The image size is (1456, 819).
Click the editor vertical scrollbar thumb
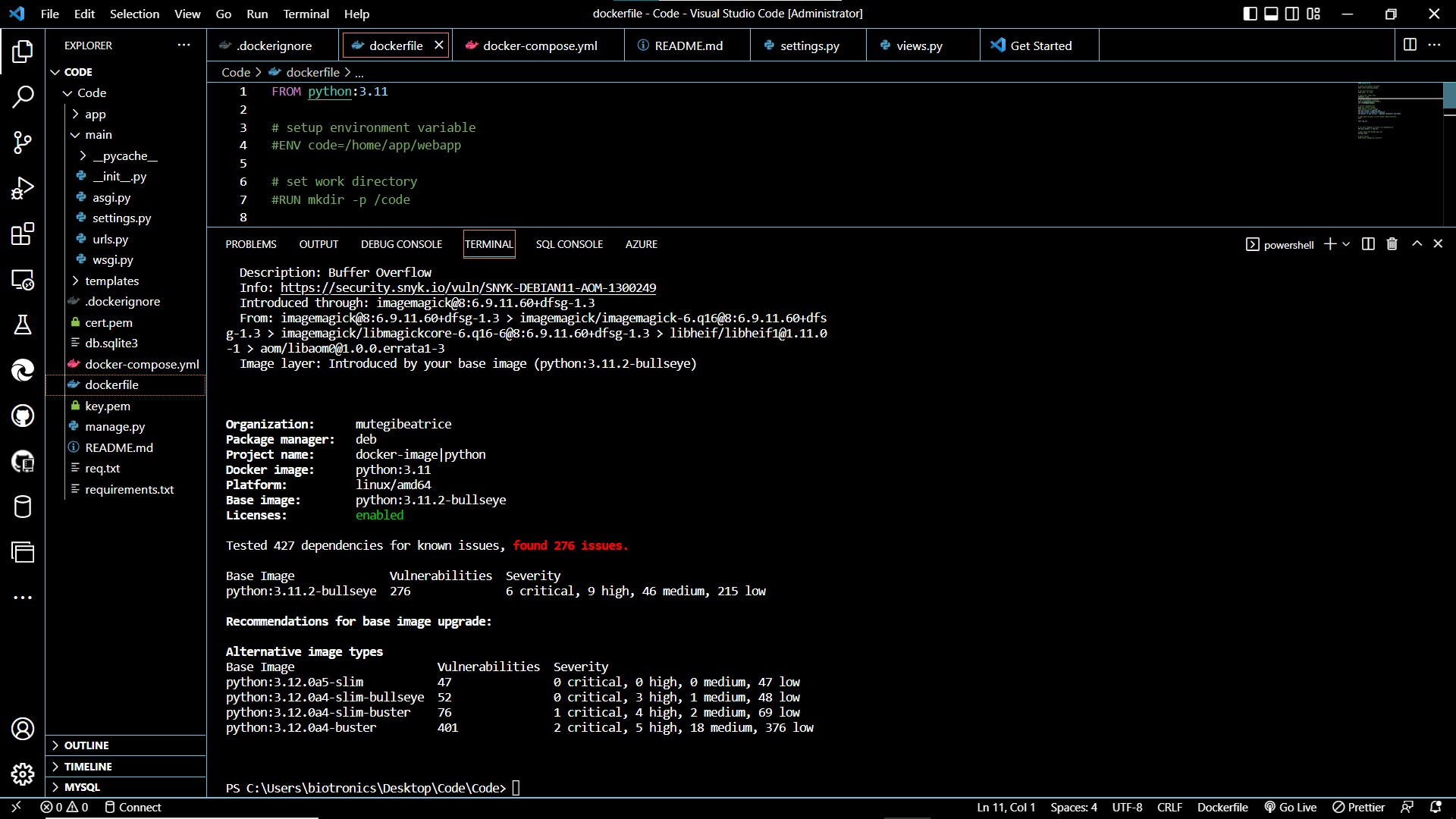tap(1449, 96)
